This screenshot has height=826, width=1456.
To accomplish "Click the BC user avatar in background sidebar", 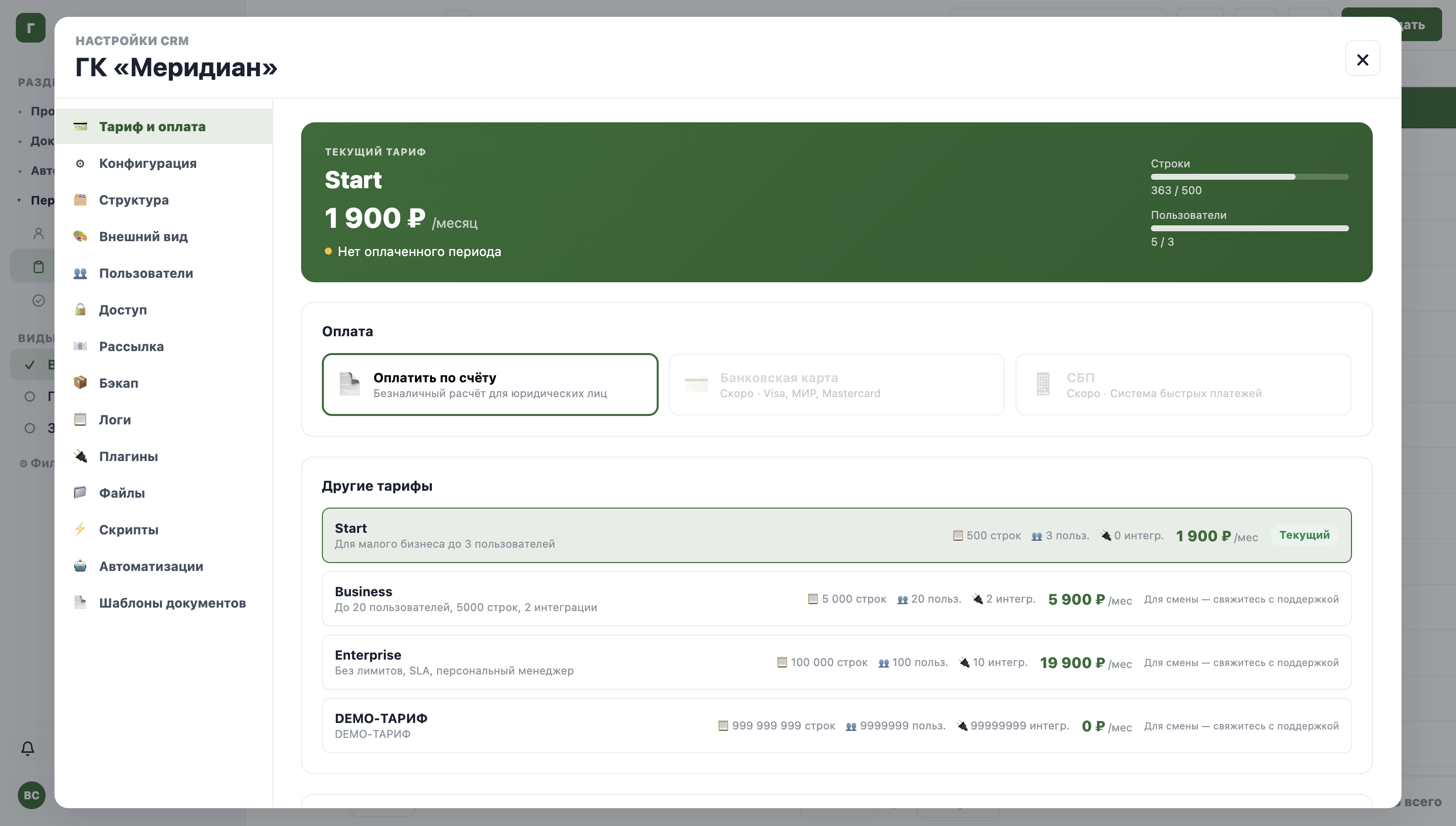I will tap(31, 795).
